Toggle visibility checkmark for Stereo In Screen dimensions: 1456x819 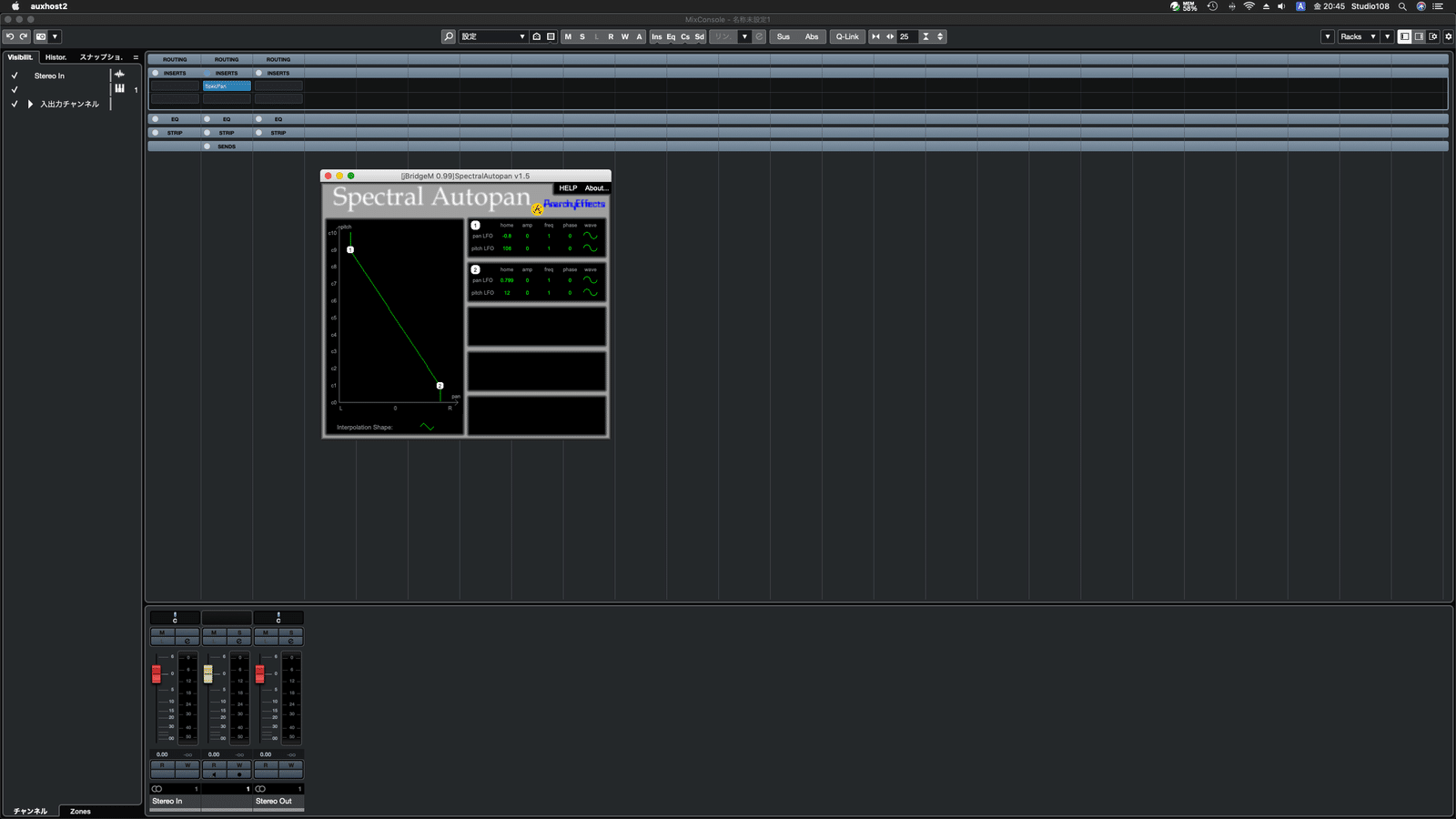click(x=15, y=76)
